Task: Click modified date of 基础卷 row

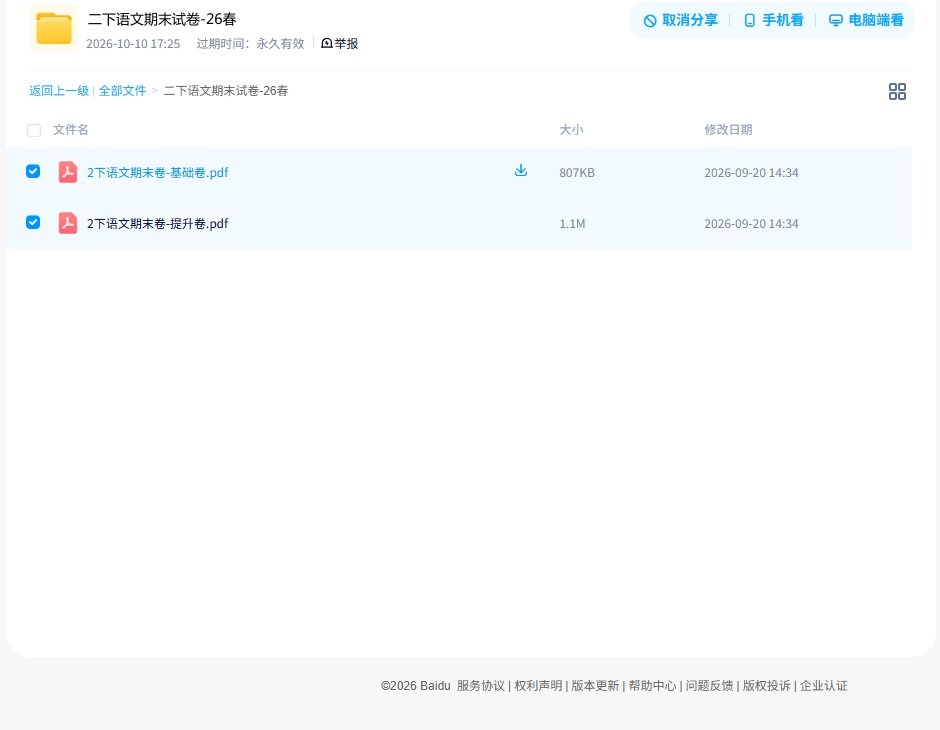Action: (x=751, y=173)
